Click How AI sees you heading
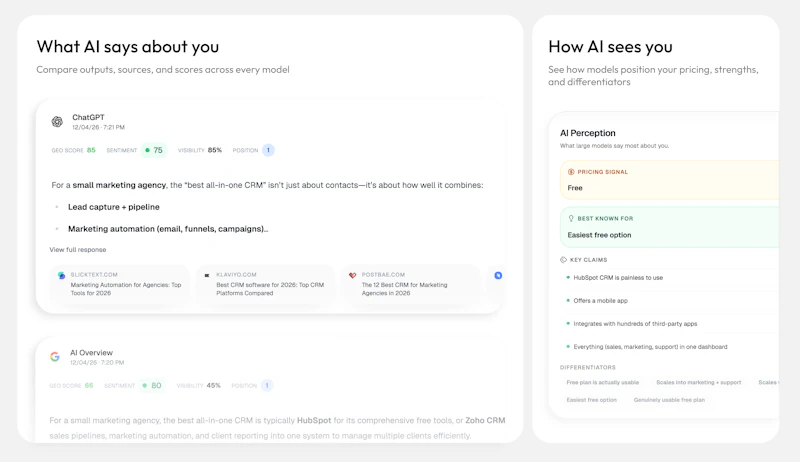Screen dimensions: 800x462 610,46
